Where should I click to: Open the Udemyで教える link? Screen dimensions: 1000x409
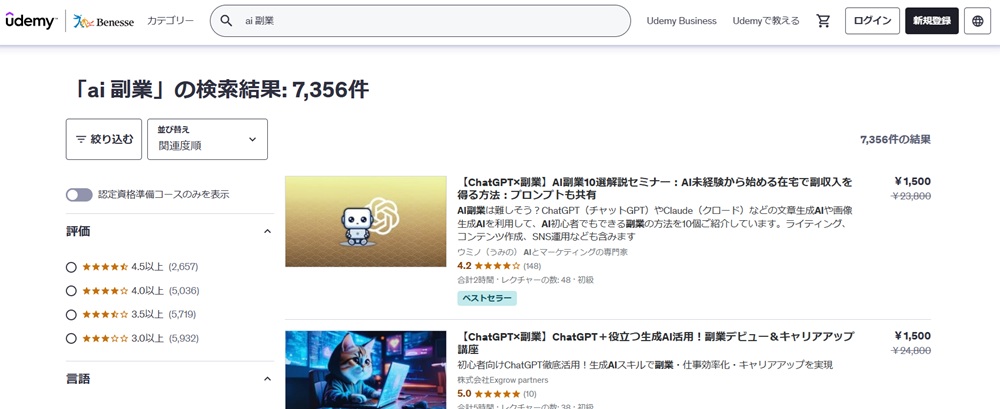click(766, 21)
